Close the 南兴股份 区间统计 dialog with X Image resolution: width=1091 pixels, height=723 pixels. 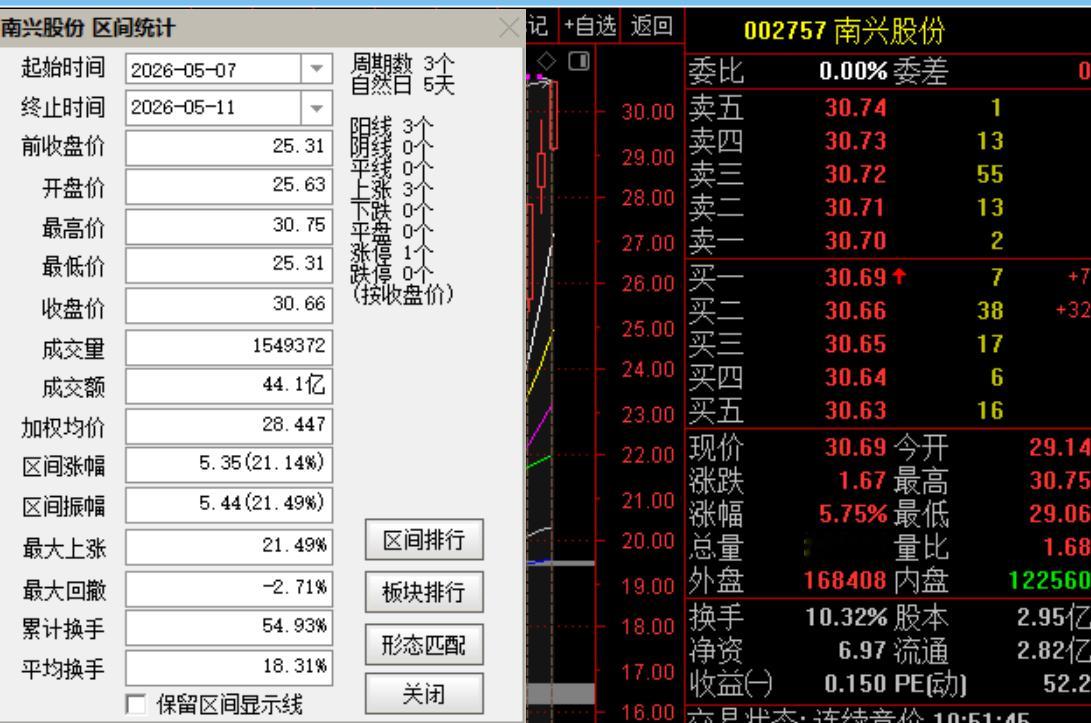point(509,28)
